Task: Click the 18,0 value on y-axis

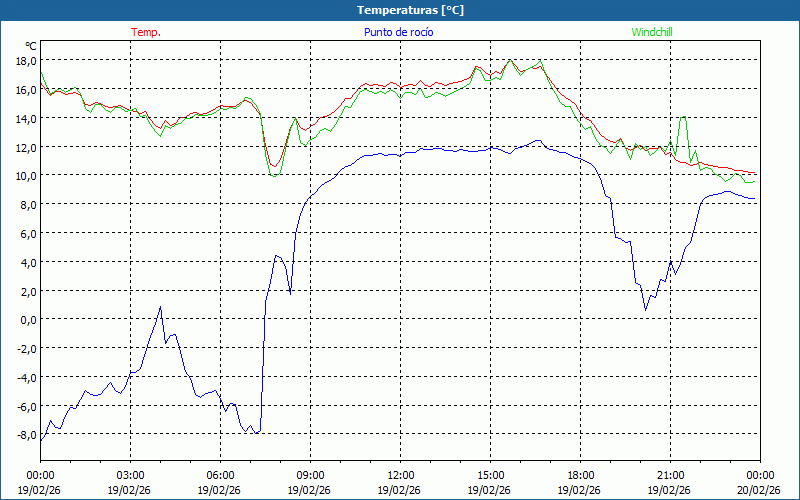Action: [x=25, y=61]
